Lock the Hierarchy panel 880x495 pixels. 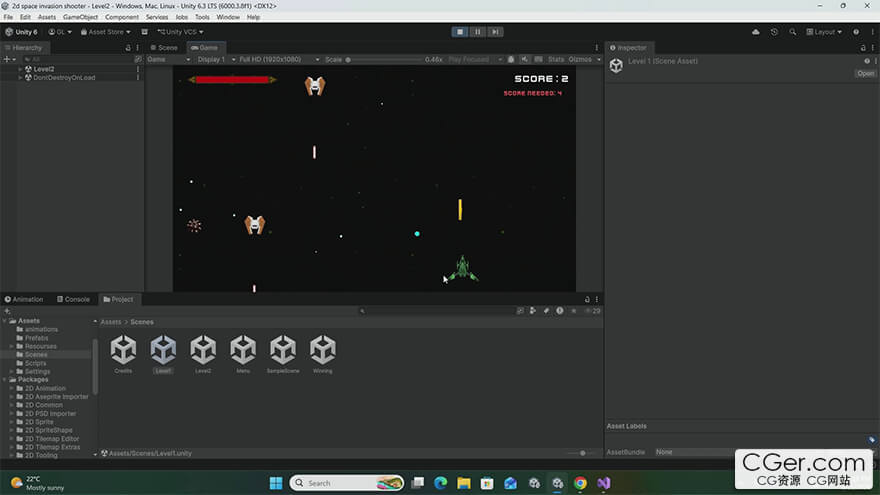pos(128,48)
